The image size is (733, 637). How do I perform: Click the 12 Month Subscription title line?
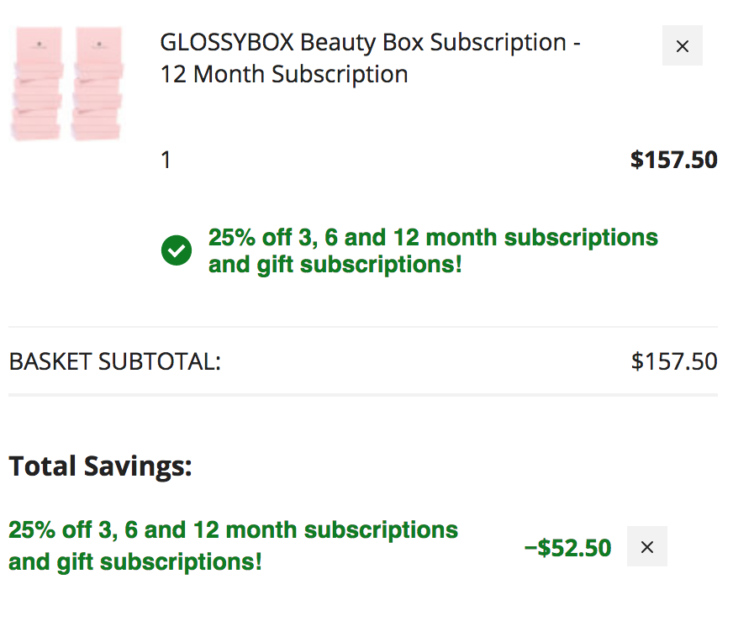point(284,74)
